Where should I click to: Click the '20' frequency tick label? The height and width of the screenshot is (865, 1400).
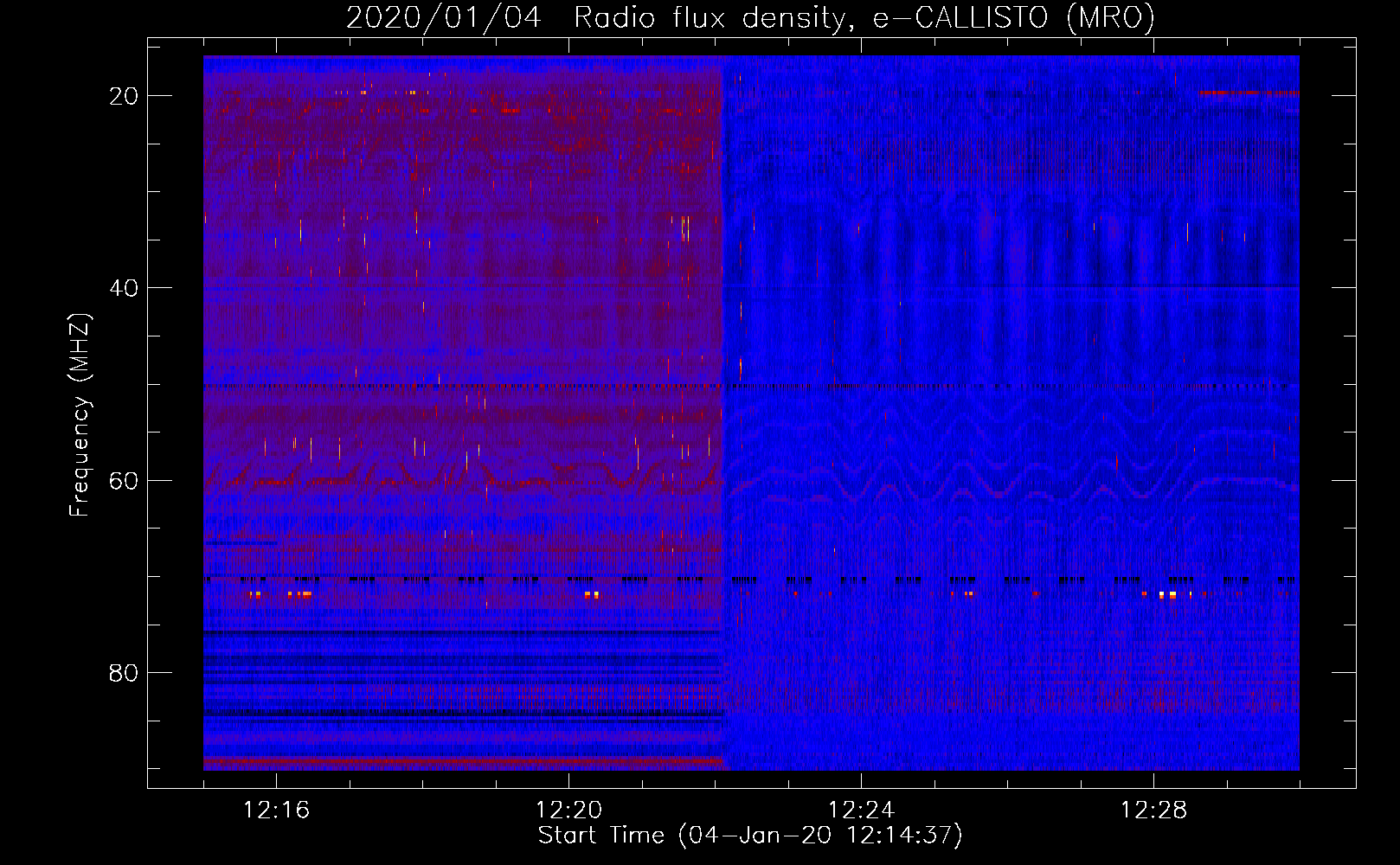point(124,96)
